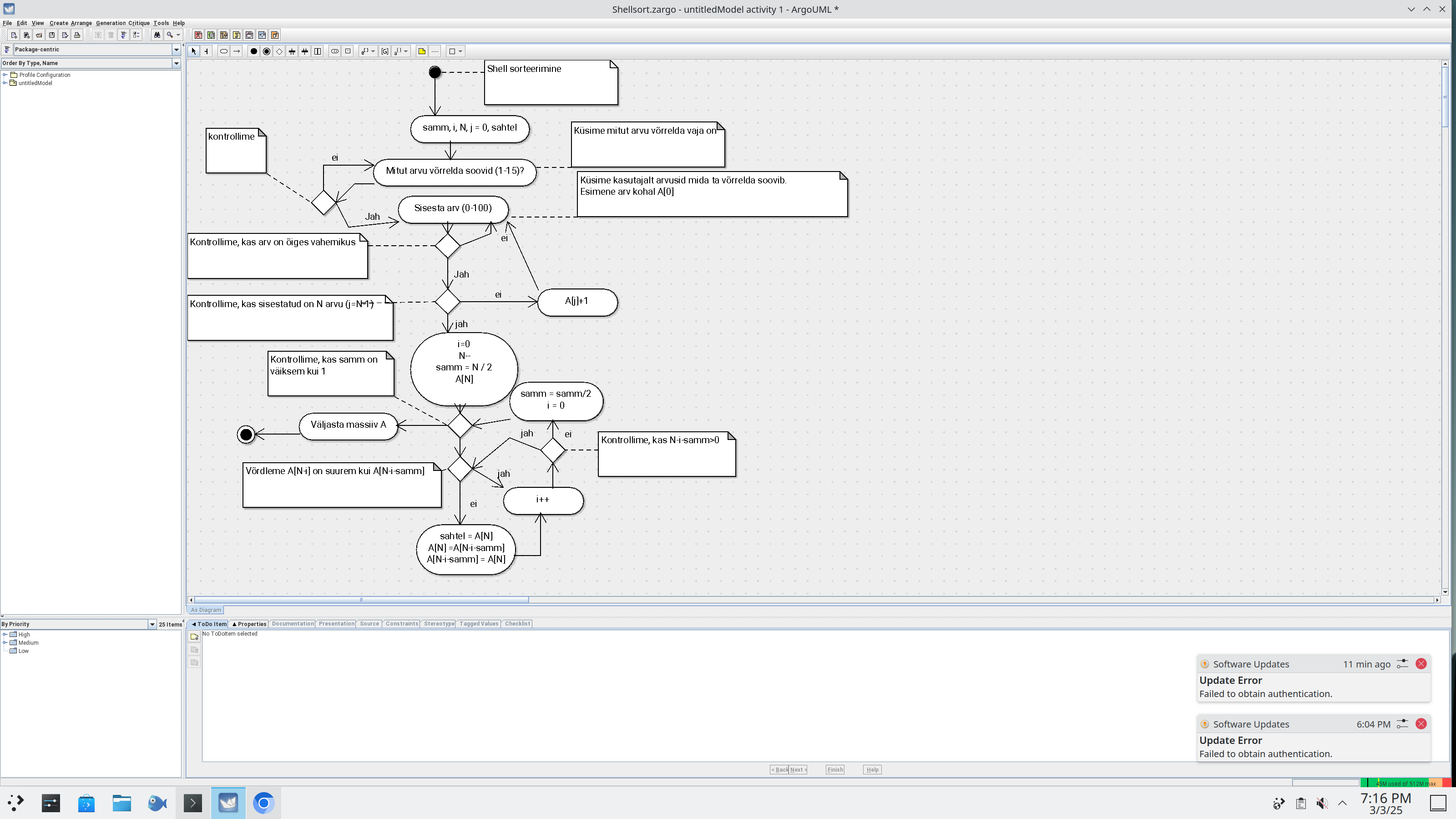Select the yellow Comment note tool
This screenshot has width=1456, height=819.
[x=422, y=51]
